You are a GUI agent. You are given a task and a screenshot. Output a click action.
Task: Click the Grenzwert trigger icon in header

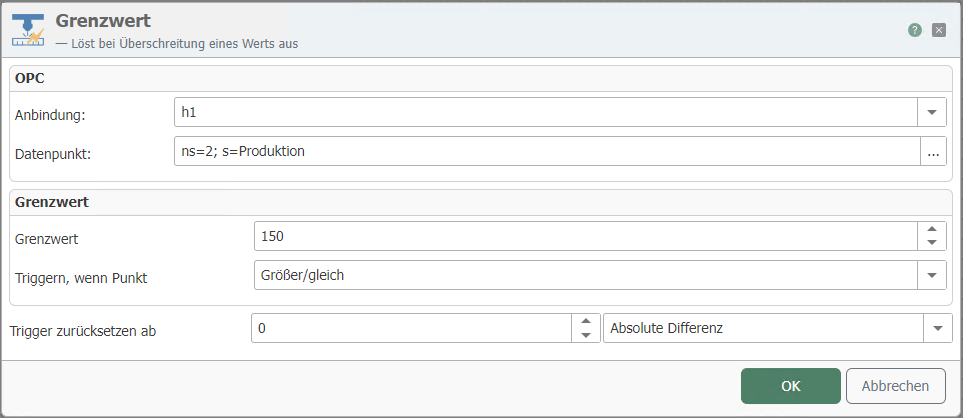[28, 31]
